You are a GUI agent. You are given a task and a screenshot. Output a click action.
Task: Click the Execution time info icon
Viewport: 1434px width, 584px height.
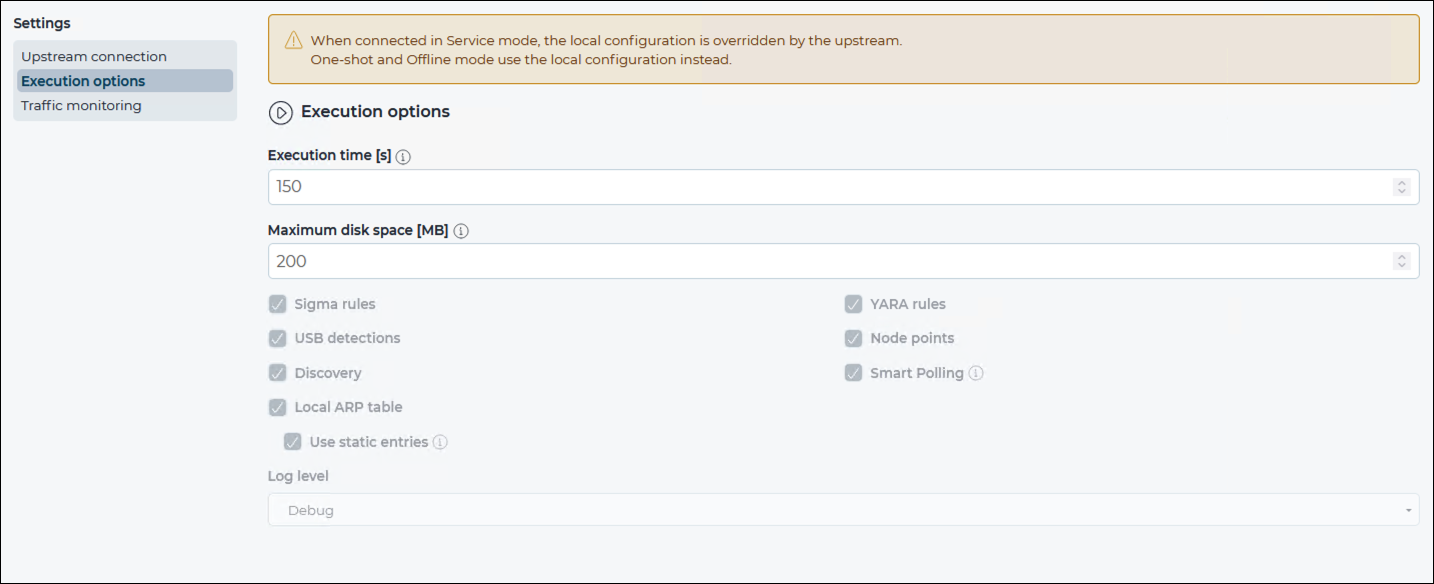404,157
